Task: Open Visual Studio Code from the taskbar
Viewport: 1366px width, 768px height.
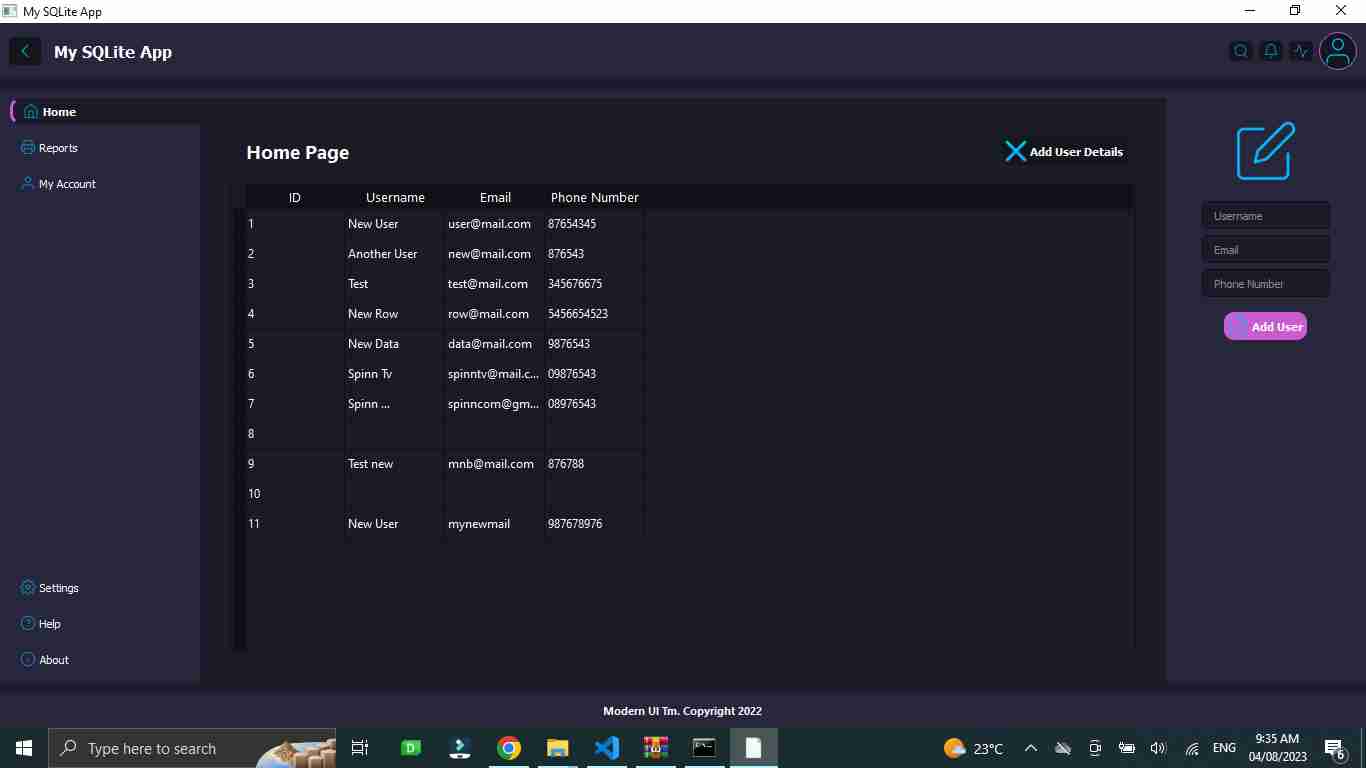Action: coord(606,748)
